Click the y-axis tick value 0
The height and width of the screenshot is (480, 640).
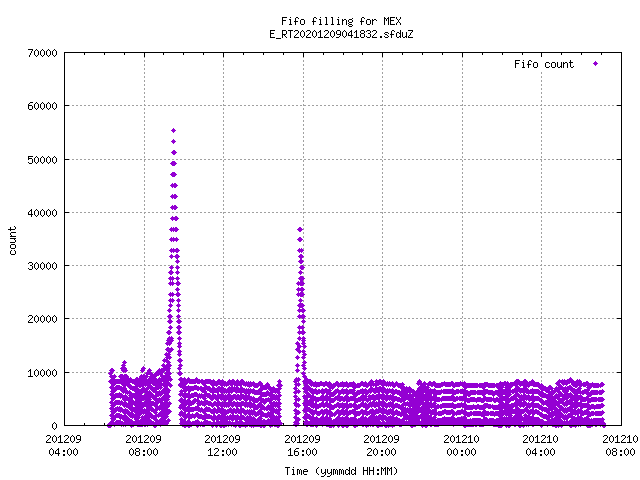[54, 426]
